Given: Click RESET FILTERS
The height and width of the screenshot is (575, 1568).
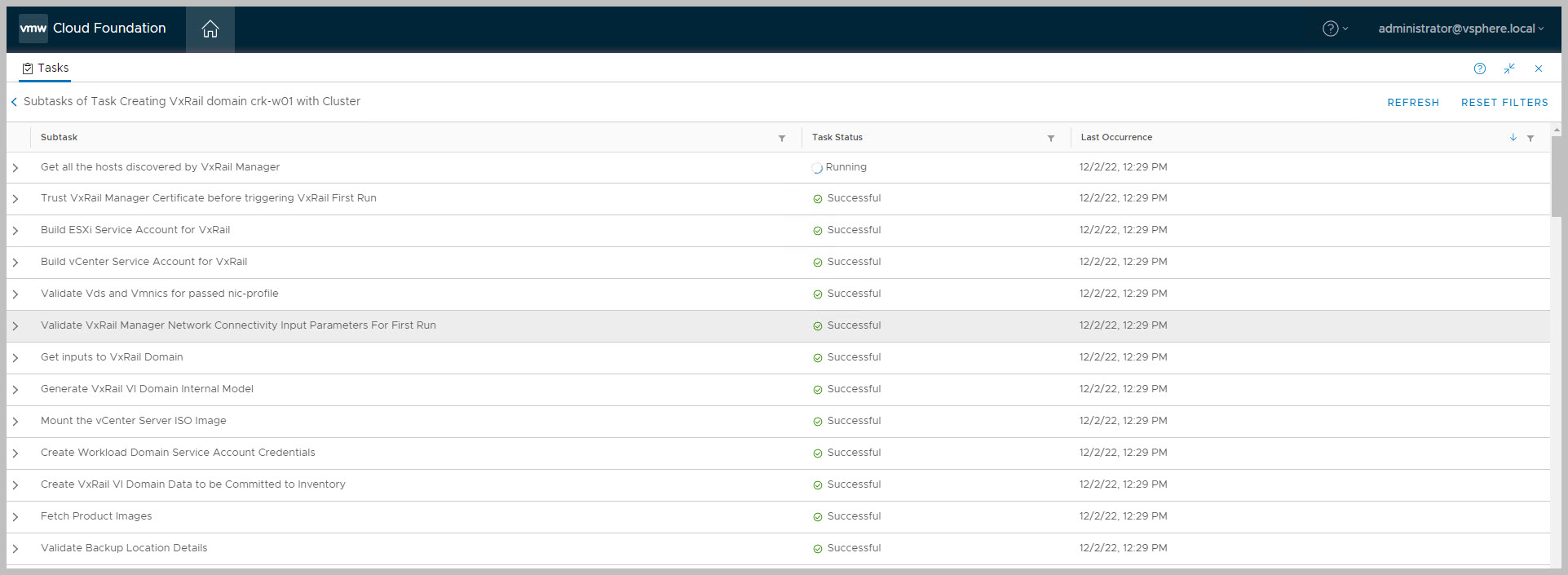Looking at the screenshot, I should (1504, 103).
